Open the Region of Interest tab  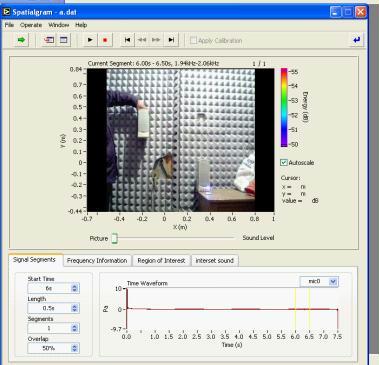[x=161, y=260]
